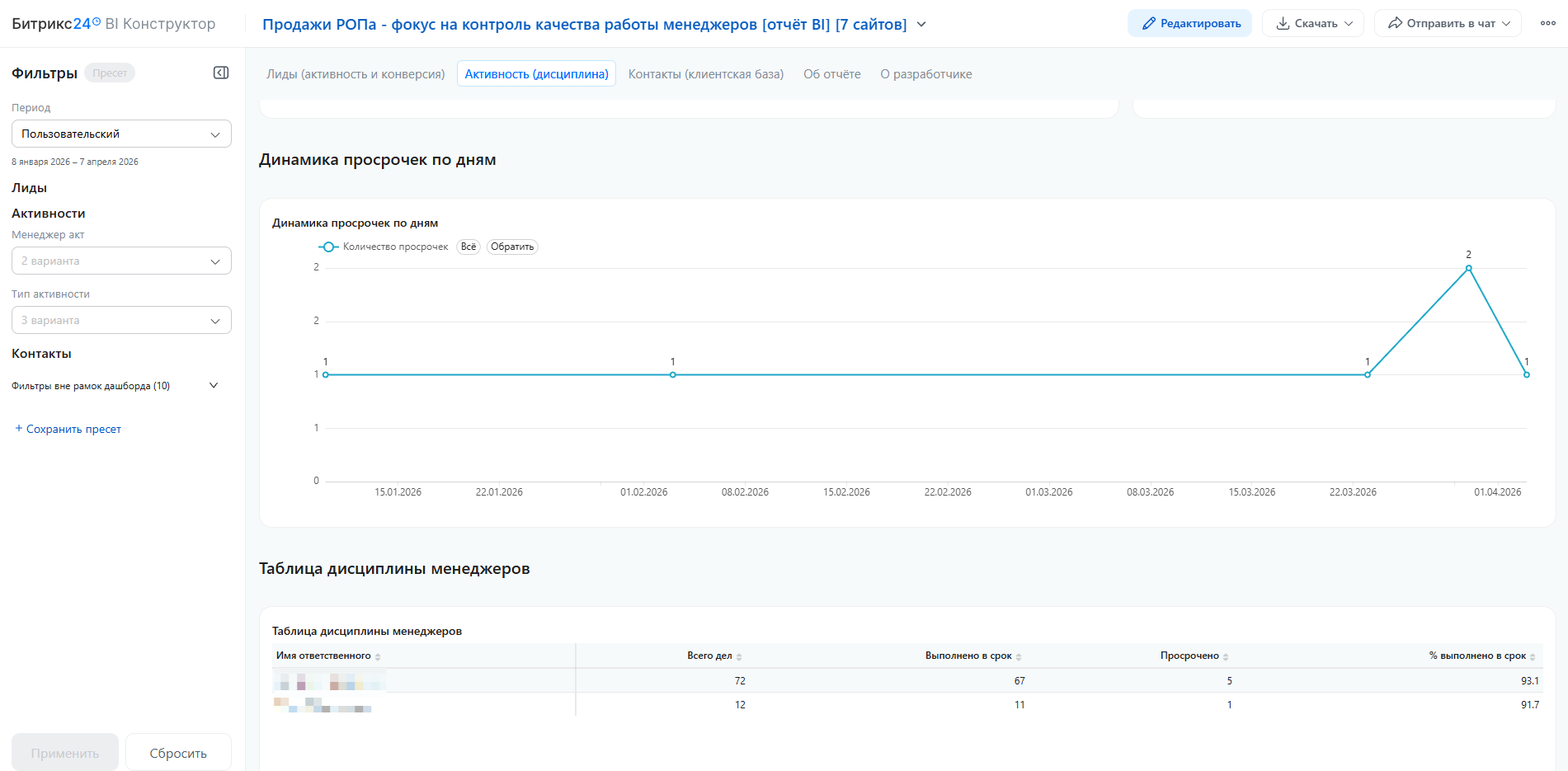Open Контакты (клиентская база) tab

[x=705, y=74]
